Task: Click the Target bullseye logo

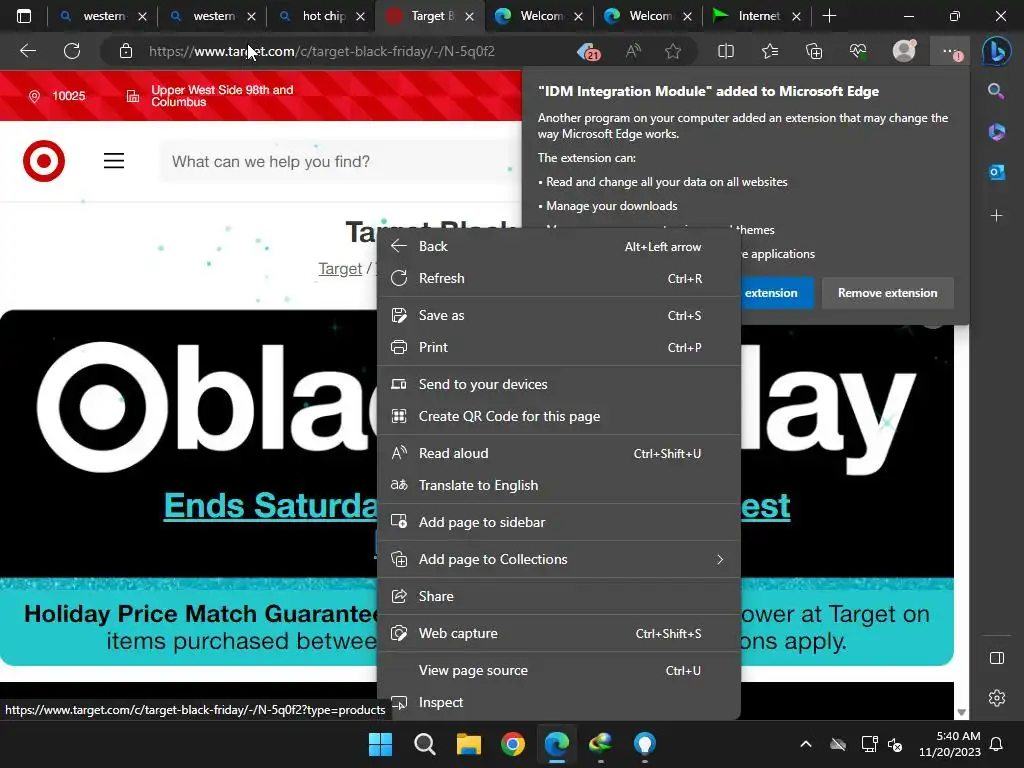Action: point(44,161)
